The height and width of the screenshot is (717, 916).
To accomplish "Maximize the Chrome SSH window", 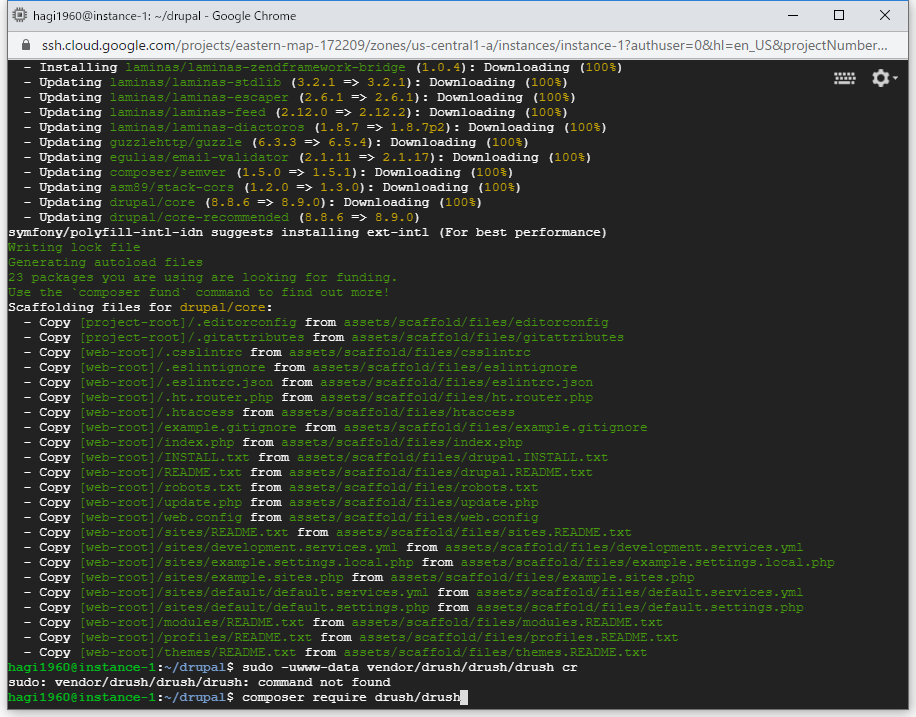I will pyautogui.click(x=839, y=15).
